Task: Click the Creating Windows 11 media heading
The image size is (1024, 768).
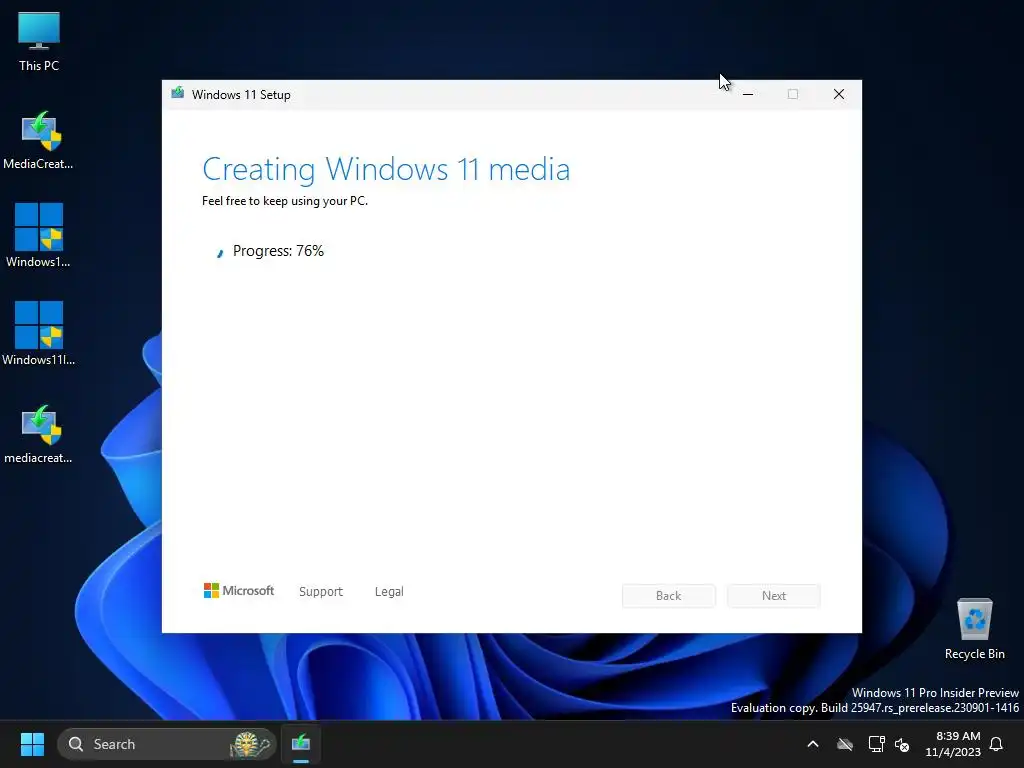Action: pos(386,169)
